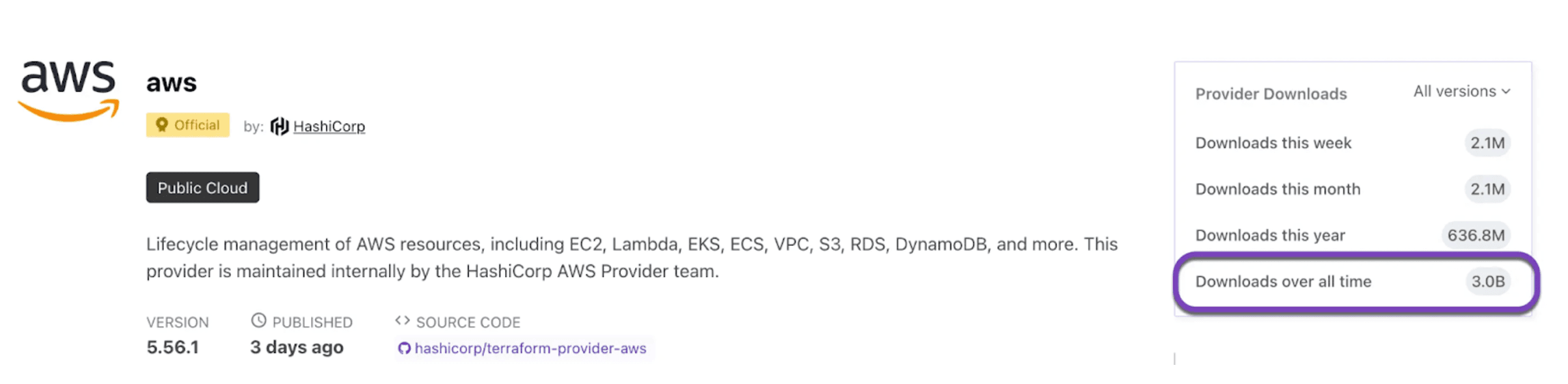1568x384 pixels.
Task: Click the AWS smile logo image
Action: click(68, 90)
